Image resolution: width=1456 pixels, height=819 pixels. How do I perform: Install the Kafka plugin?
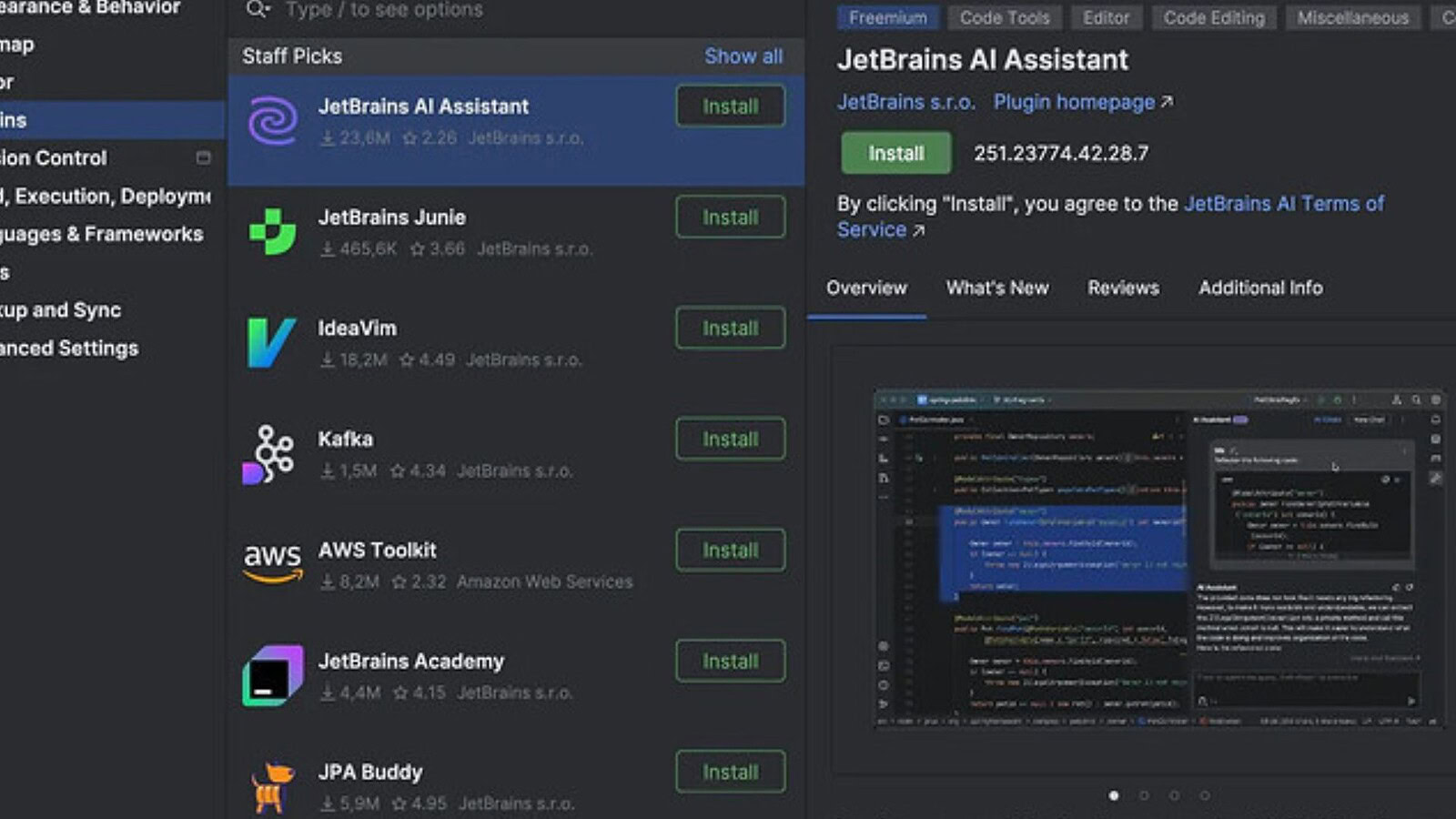coord(730,440)
